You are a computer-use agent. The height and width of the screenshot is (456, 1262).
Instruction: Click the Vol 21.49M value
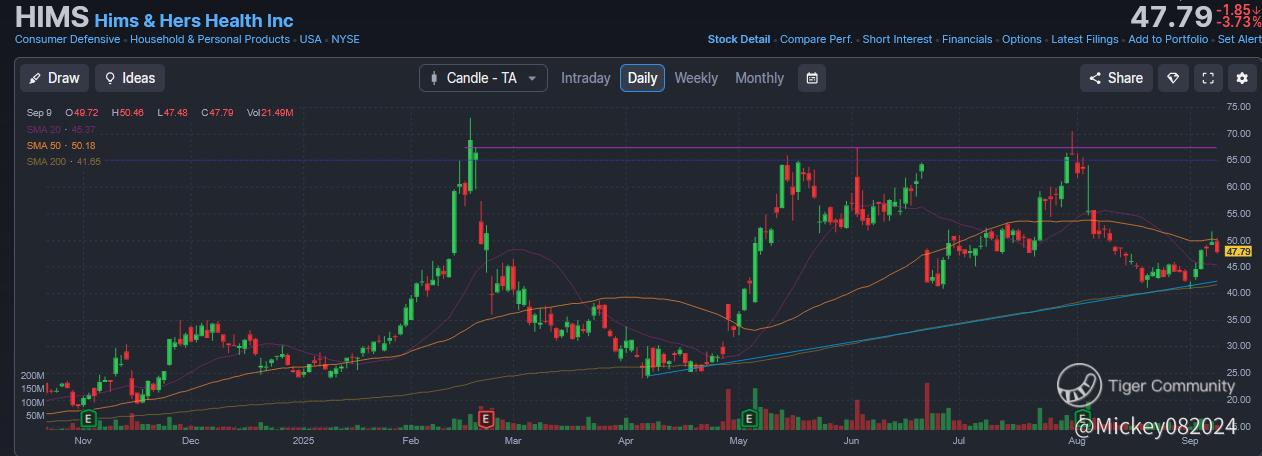tap(270, 113)
